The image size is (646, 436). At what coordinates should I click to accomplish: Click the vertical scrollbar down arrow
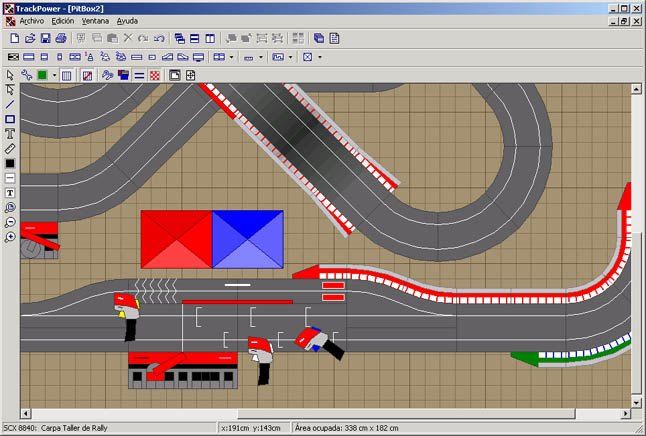point(636,403)
